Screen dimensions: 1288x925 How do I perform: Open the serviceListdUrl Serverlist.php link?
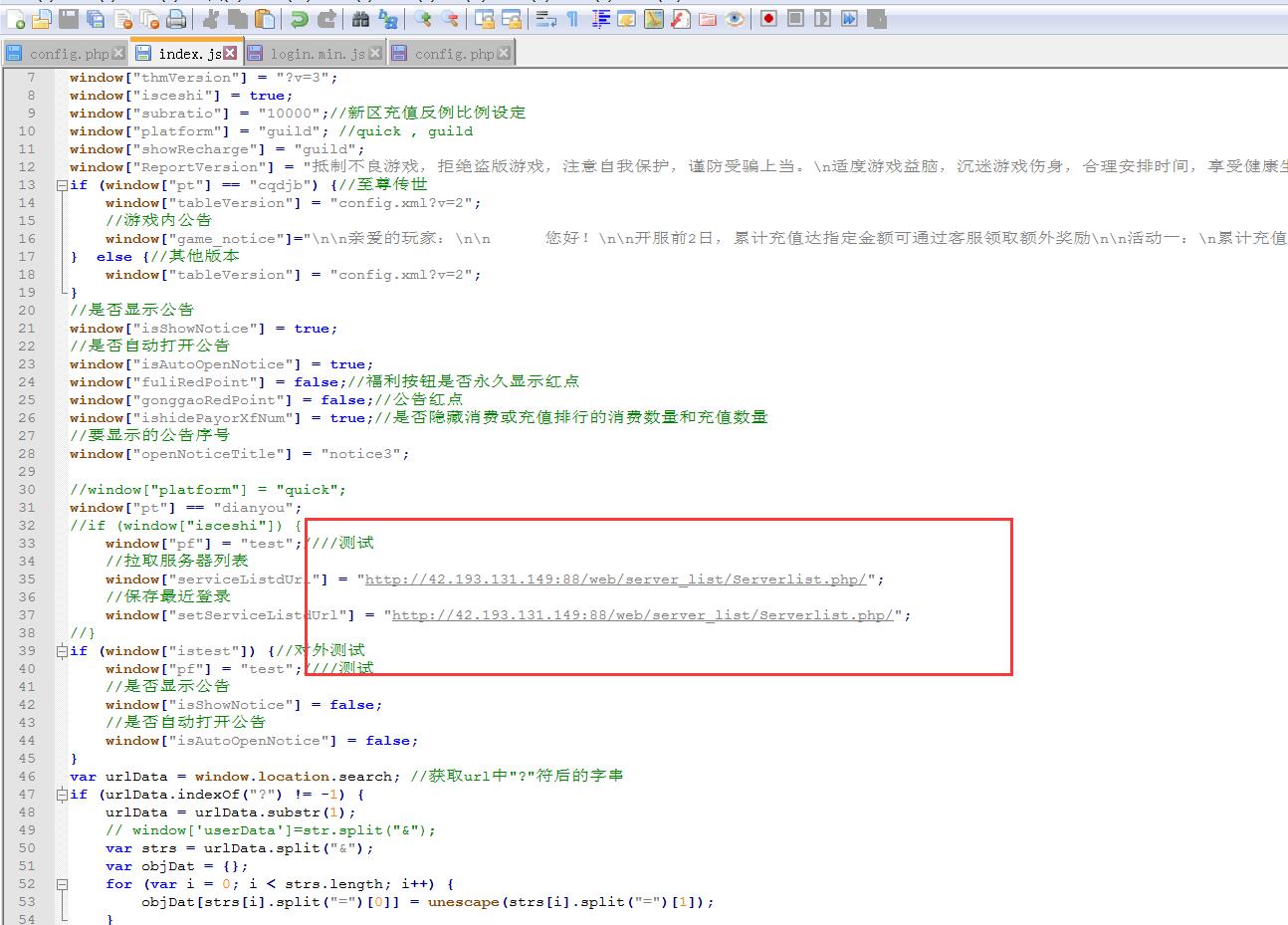click(x=615, y=579)
